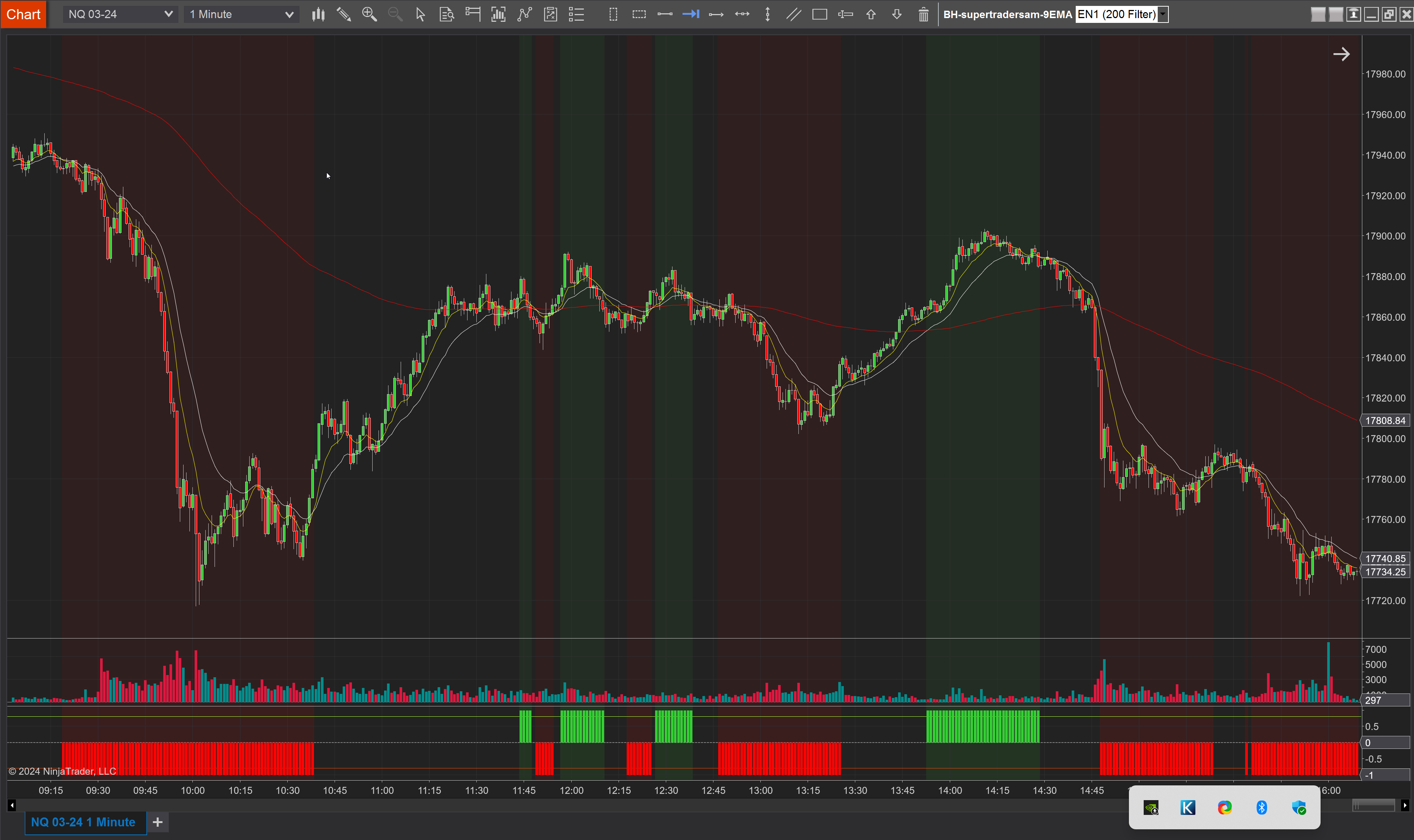The height and width of the screenshot is (840, 1414).
Task: Click the second gray link square button
Action: (1336, 14)
